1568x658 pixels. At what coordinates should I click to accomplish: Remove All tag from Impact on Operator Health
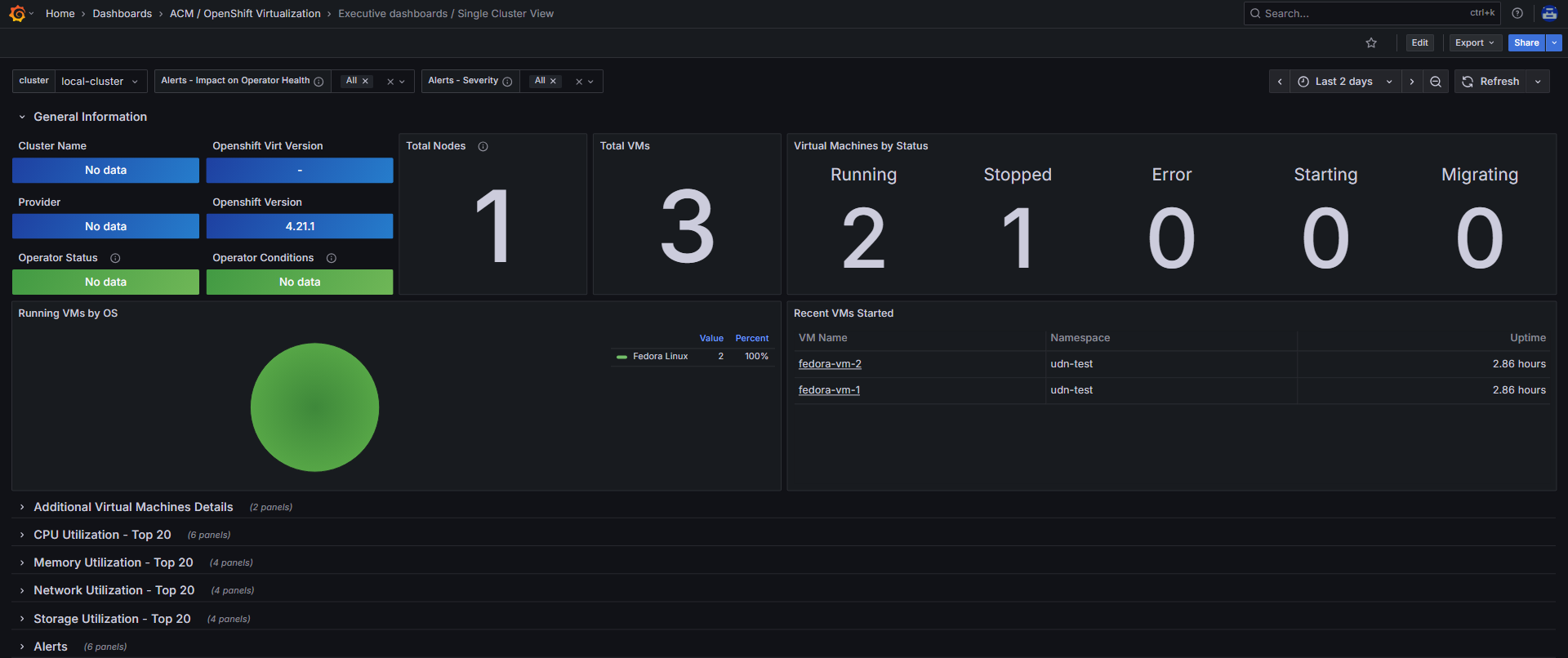point(366,82)
